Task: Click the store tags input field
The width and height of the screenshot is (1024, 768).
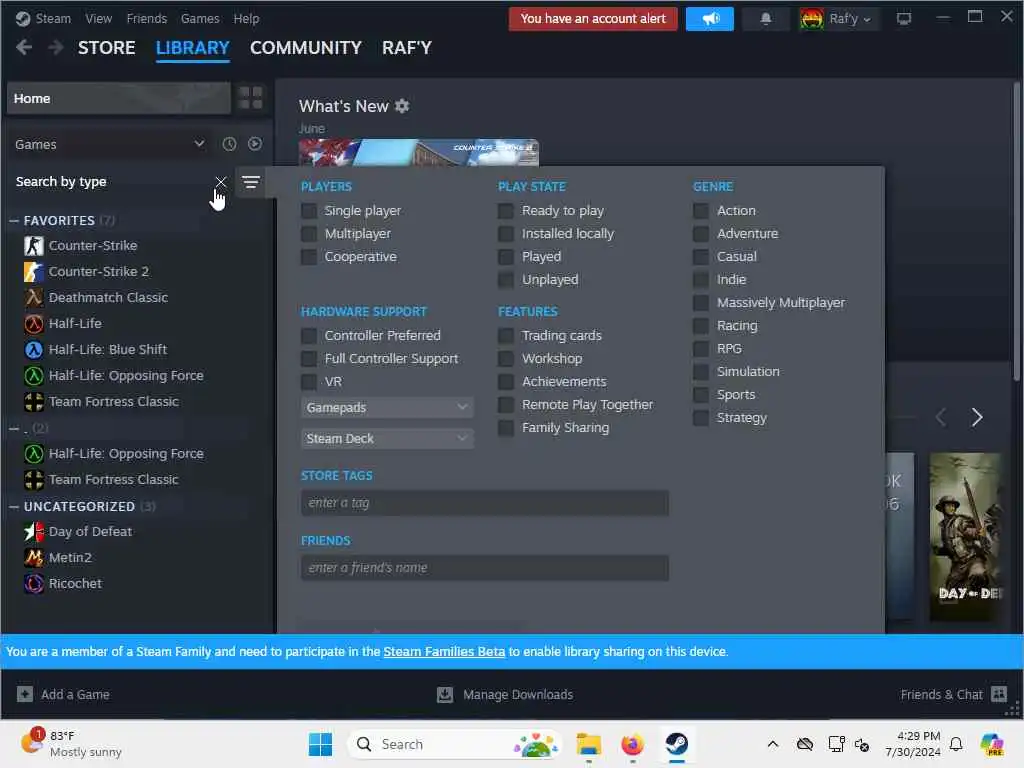Action: 485,503
